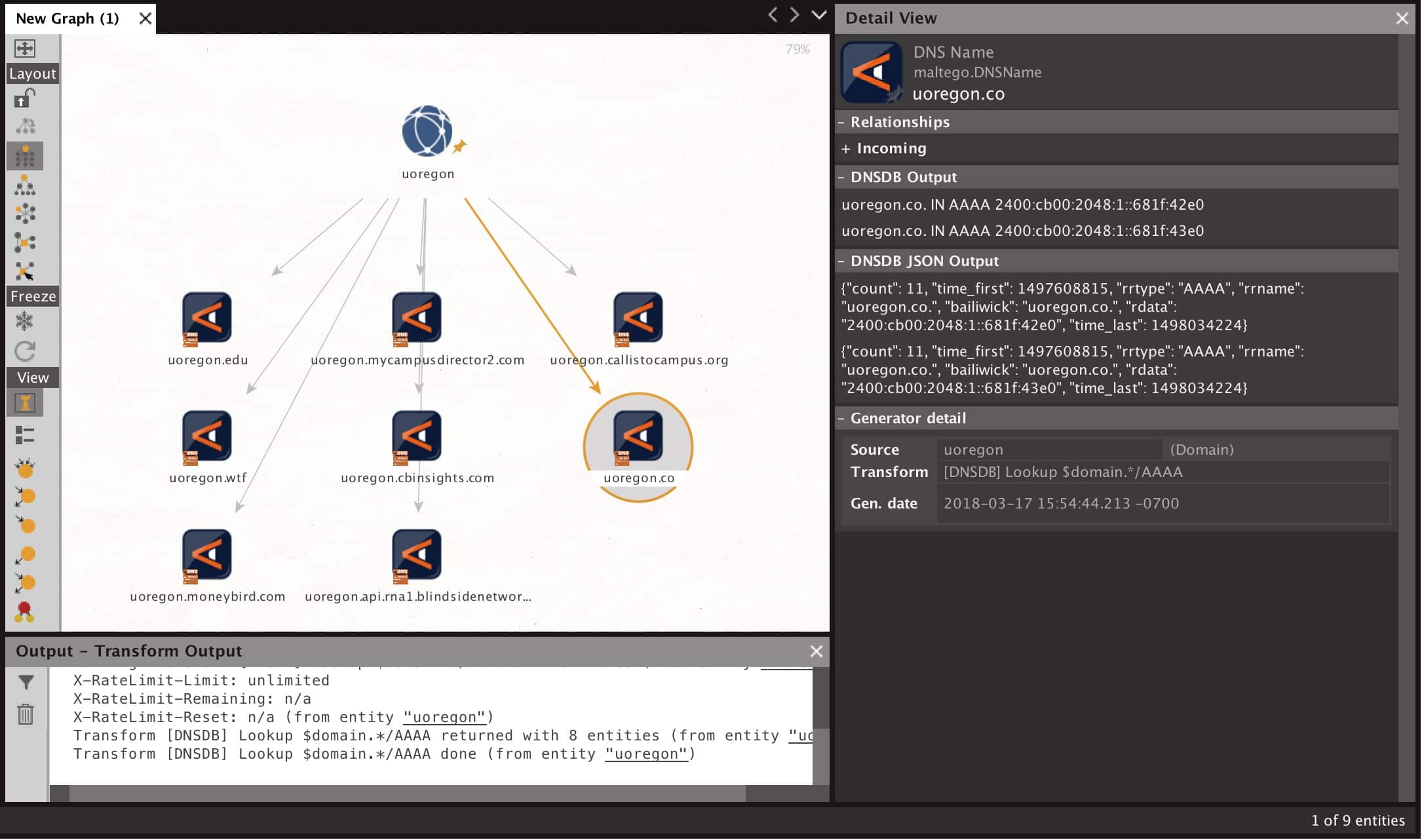Viewport: 1422px width, 840px height.
Task: Open the "uoregon" link on X-RateLimit-Reset line
Action: [445, 717]
